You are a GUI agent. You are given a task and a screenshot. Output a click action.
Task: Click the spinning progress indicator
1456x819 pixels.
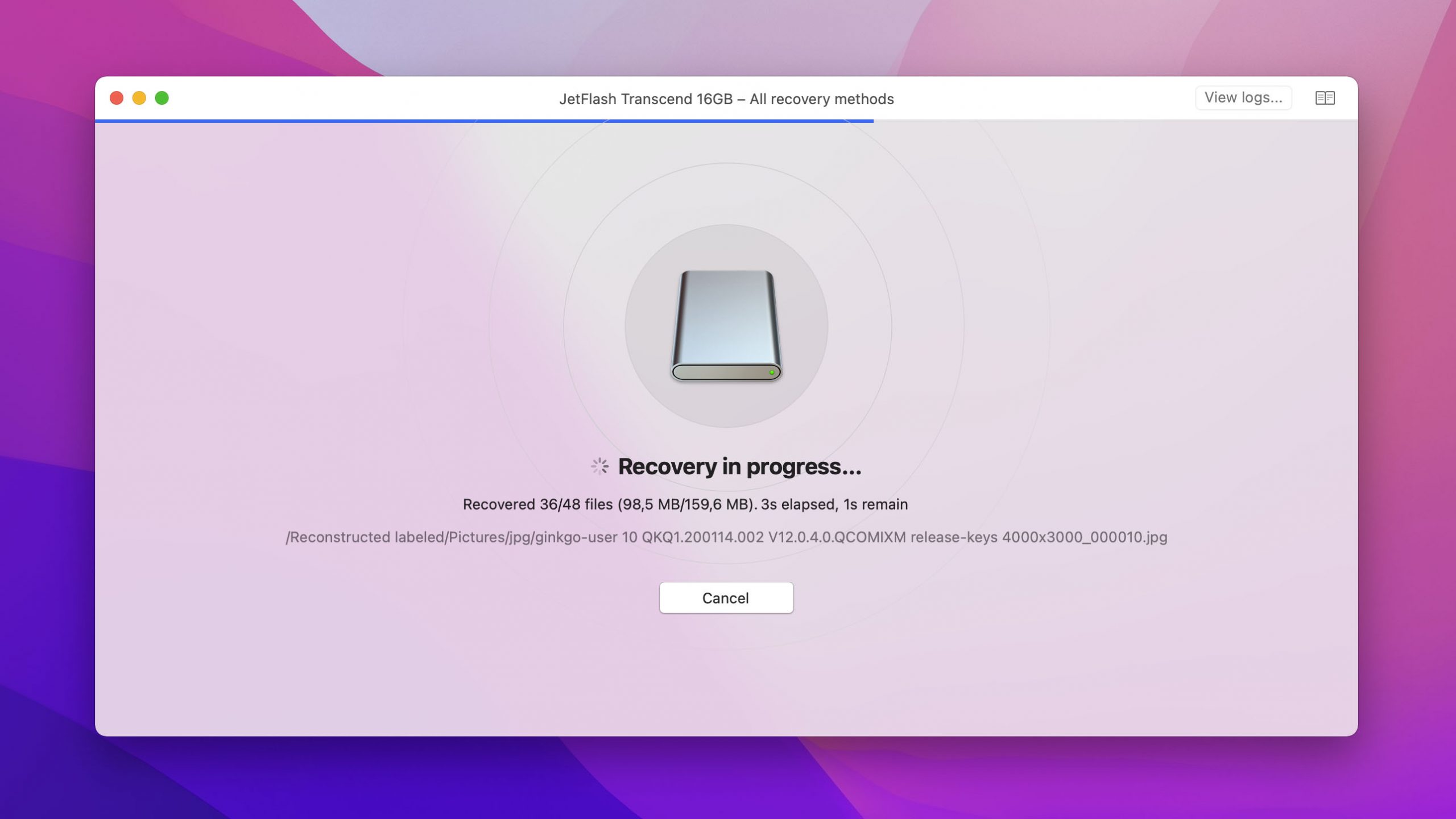pos(599,466)
